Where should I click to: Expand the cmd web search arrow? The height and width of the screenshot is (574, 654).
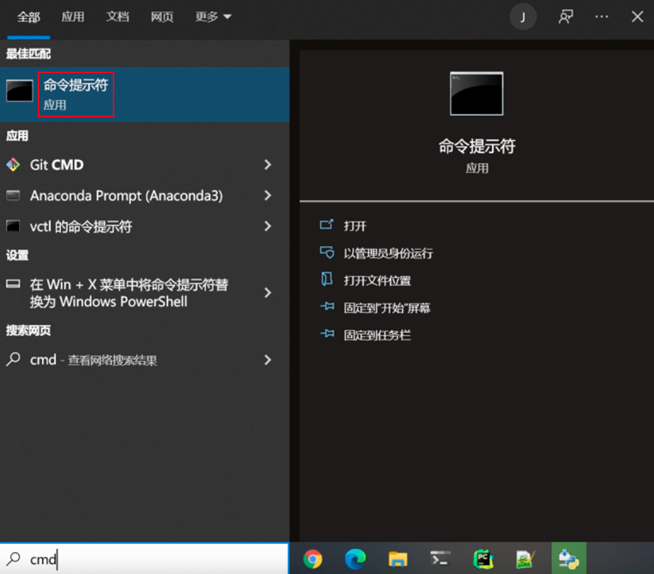268,360
